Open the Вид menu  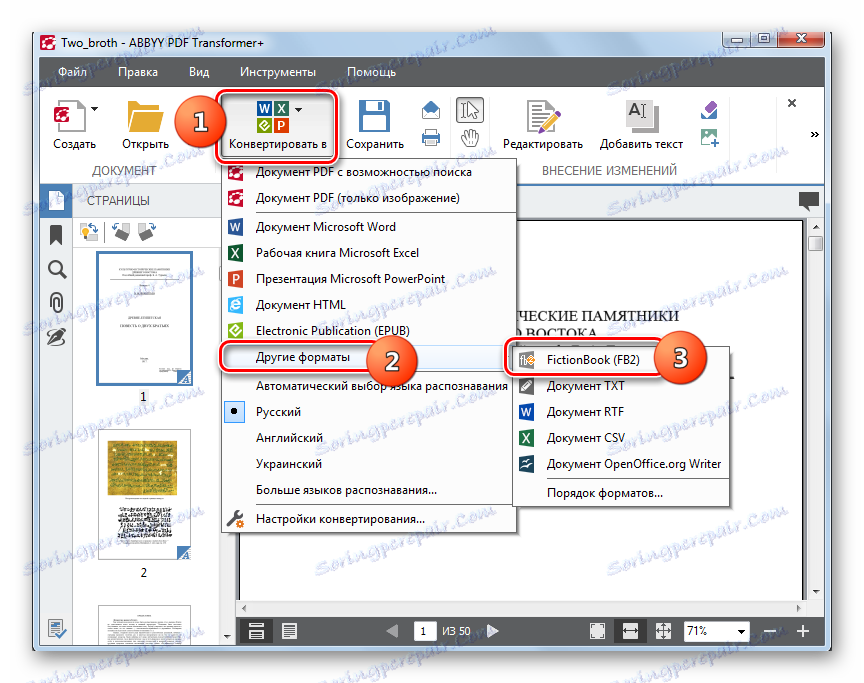[199, 72]
